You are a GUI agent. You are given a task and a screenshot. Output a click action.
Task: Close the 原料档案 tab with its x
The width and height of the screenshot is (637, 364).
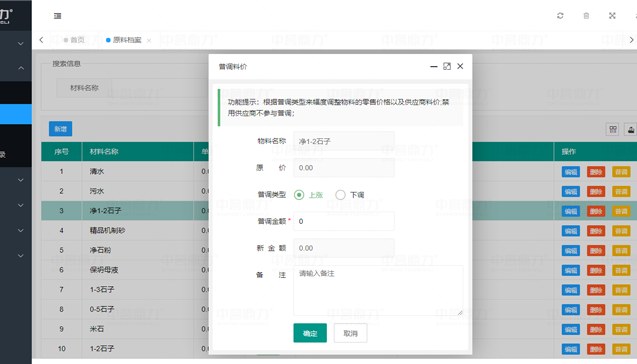[x=149, y=40]
